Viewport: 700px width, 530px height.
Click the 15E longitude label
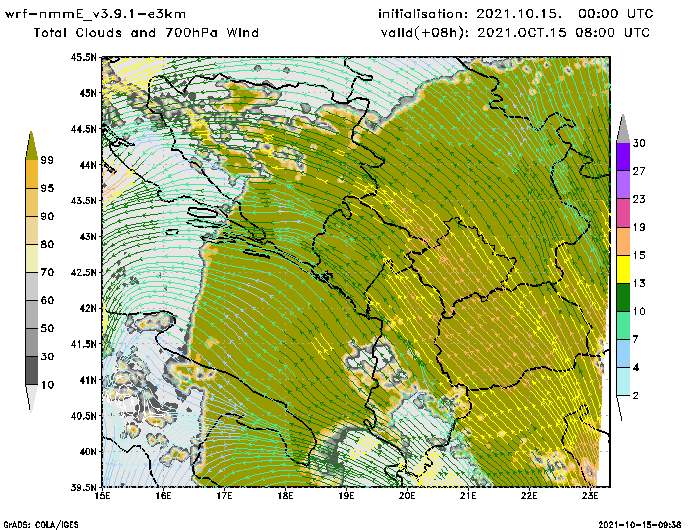point(103,496)
